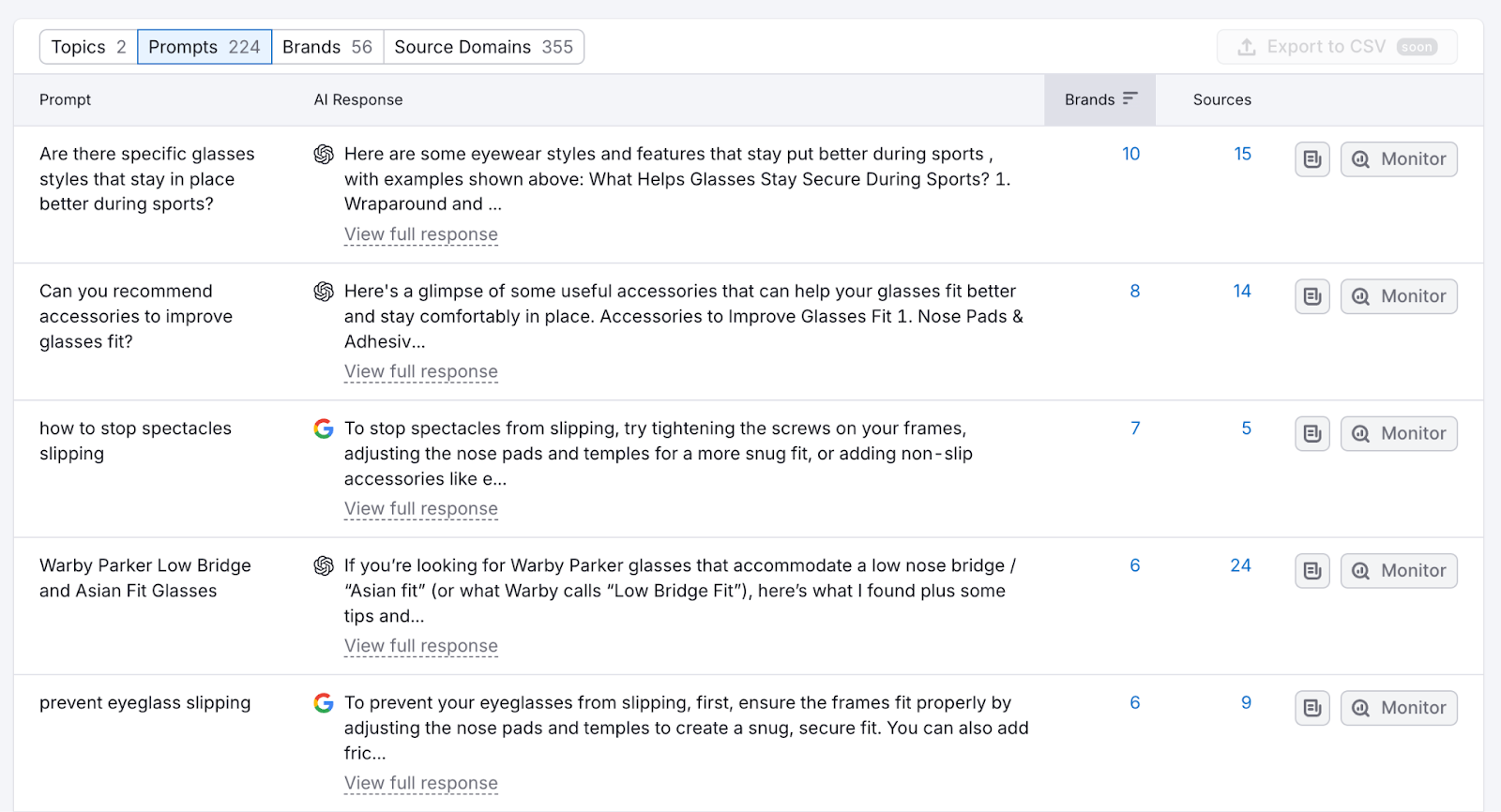Click the Google icon in the spectacles slipping row
Screen dimensions: 1501x812
pos(324,429)
